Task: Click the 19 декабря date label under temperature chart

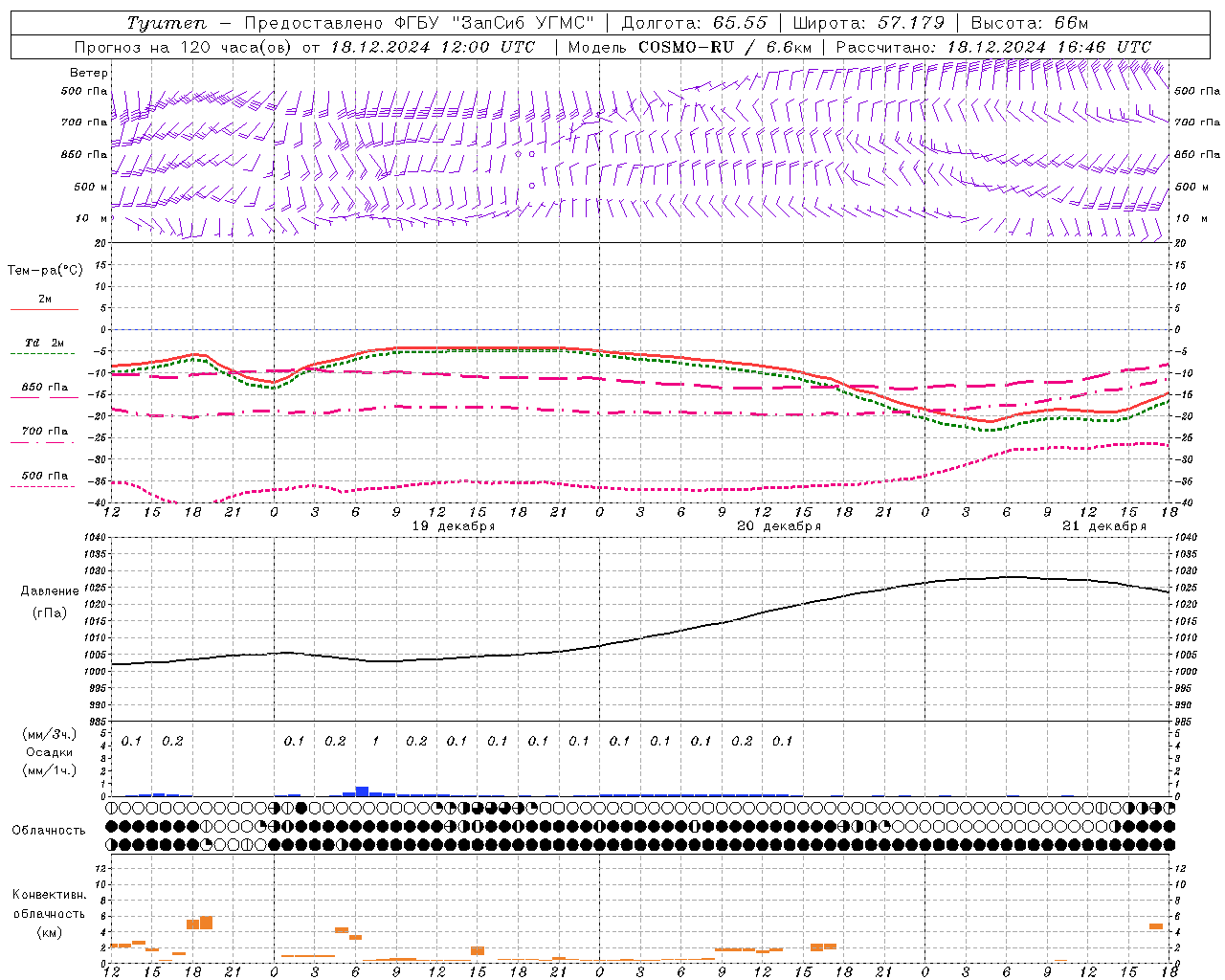Action: (x=454, y=526)
